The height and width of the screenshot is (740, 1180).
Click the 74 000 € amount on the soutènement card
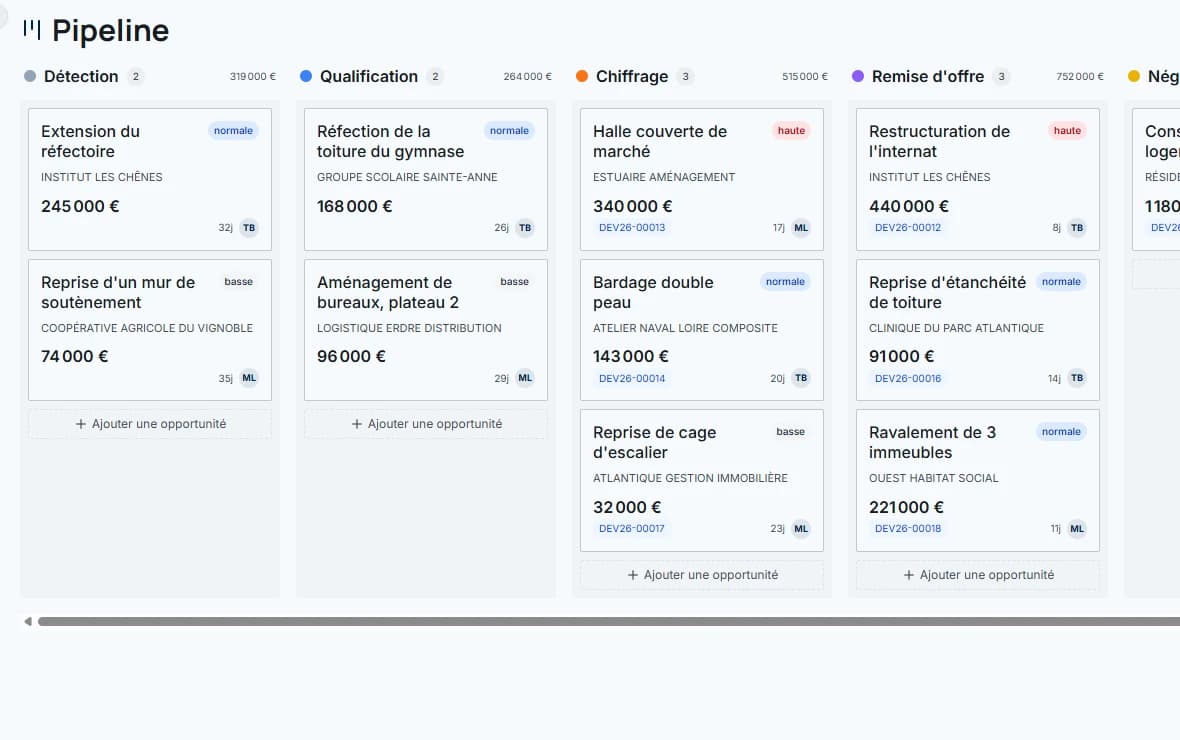point(75,356)
